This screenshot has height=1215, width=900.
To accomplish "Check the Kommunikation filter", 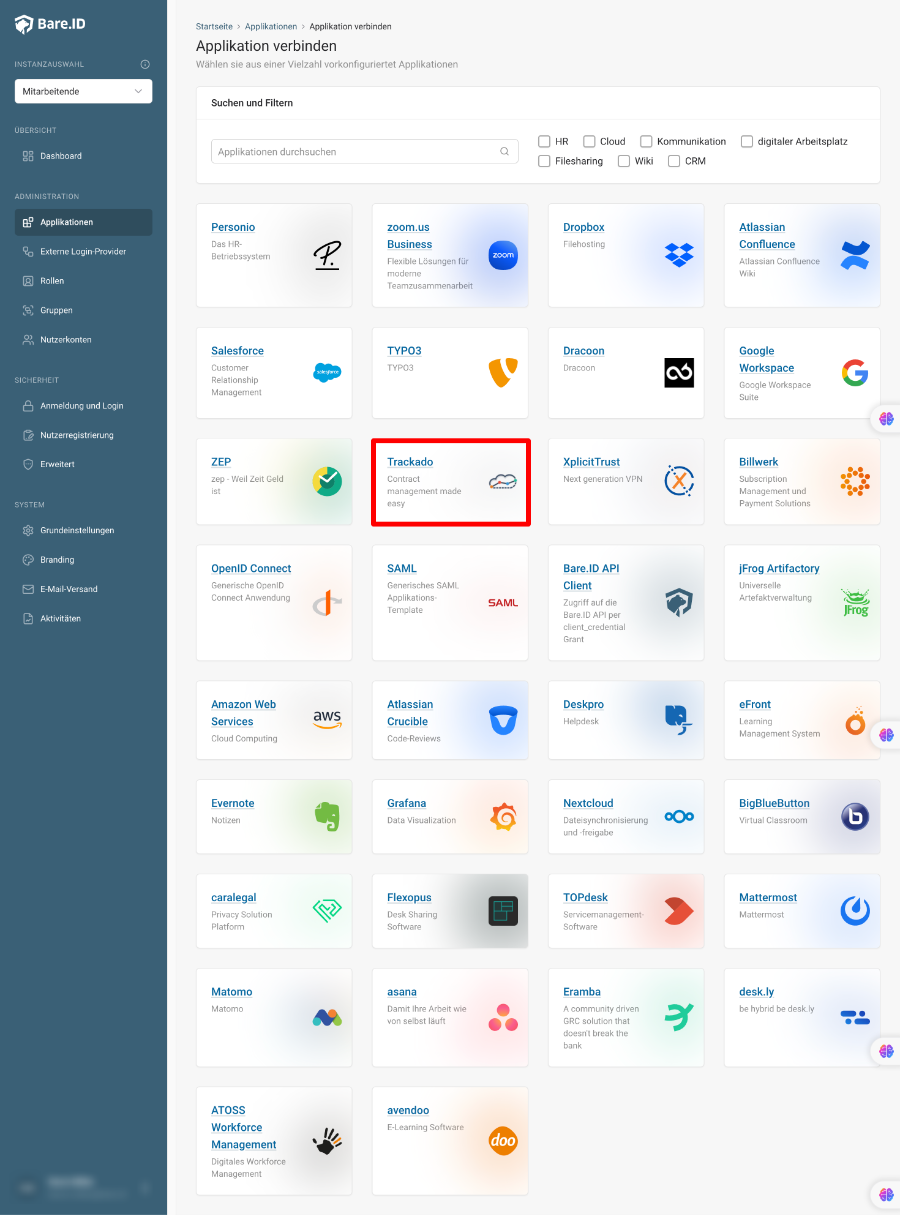I will 646,141.
